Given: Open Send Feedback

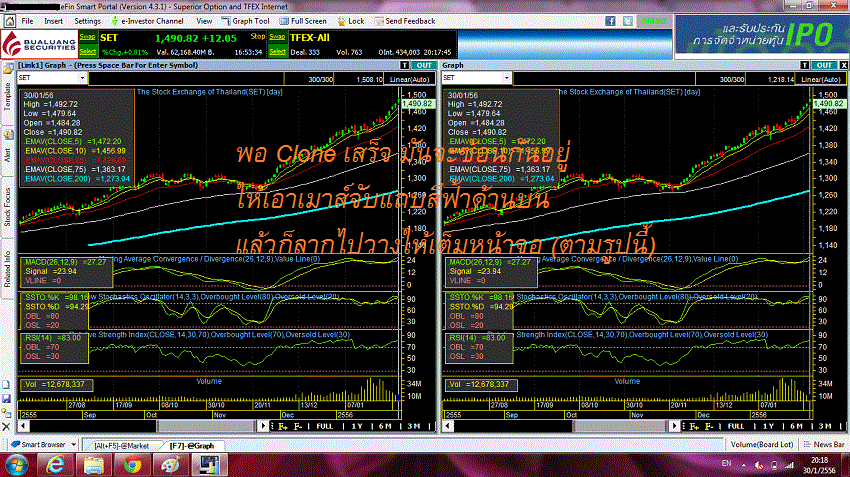Looking at the screenshot, I should coord(404,21).
